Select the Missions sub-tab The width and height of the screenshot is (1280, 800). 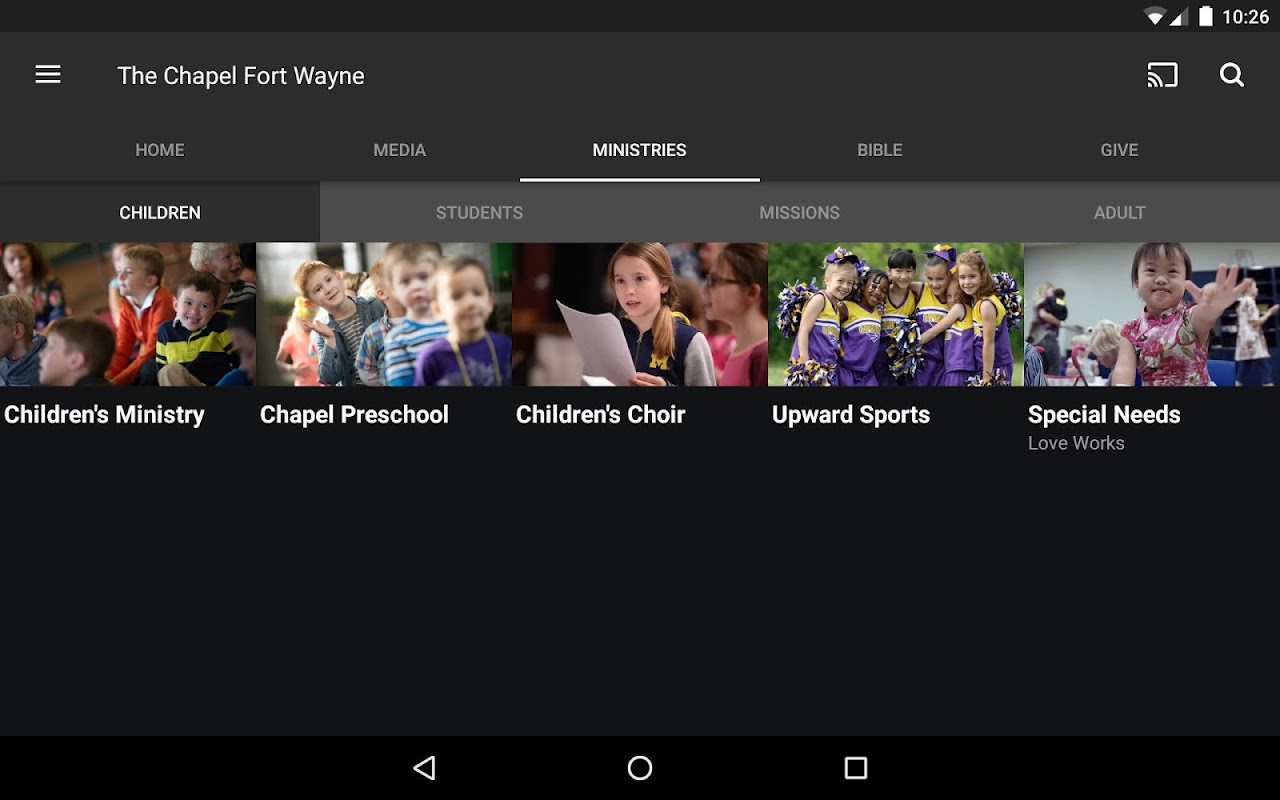click(800, 213)
